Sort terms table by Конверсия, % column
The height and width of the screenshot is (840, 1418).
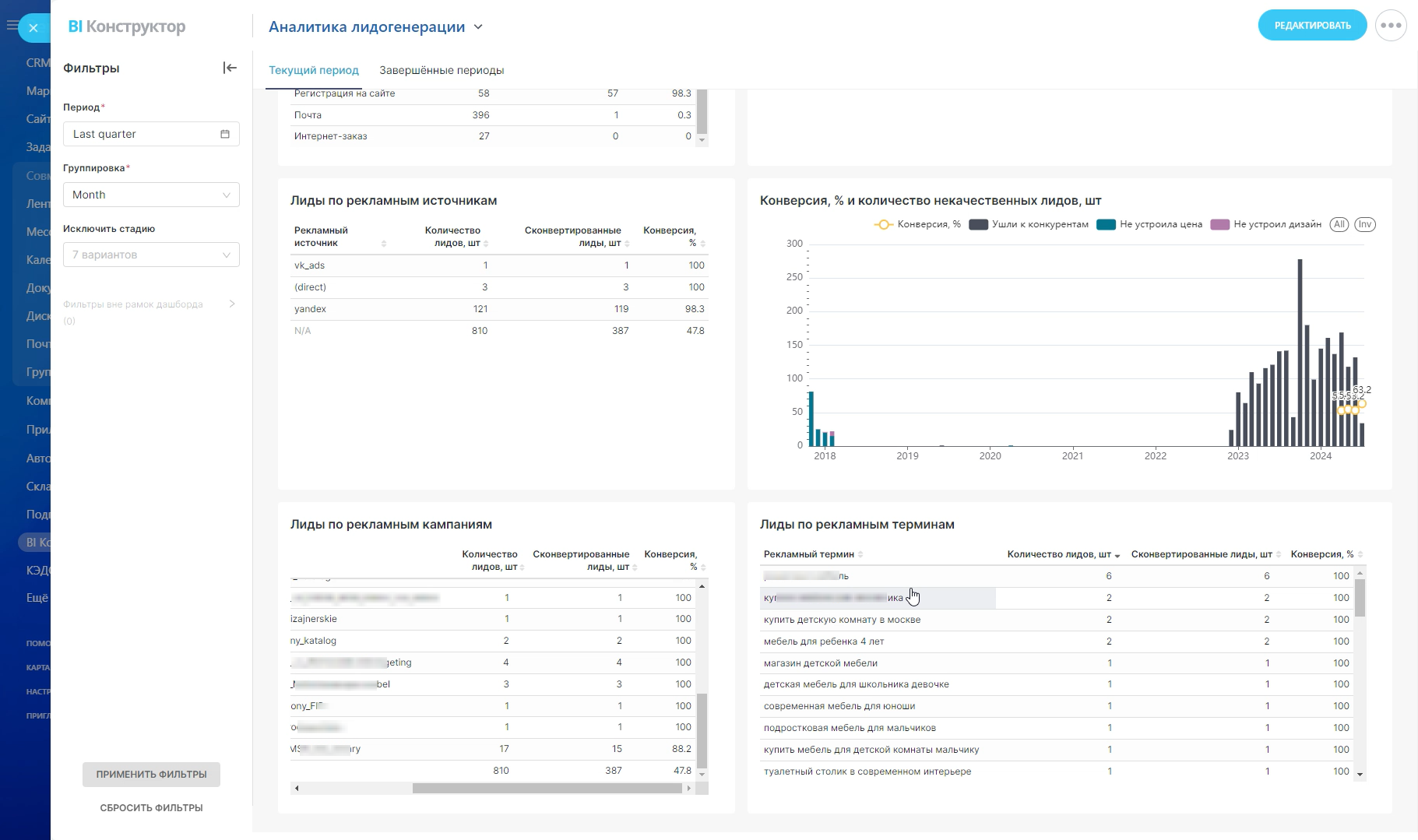coord(1360,555)
